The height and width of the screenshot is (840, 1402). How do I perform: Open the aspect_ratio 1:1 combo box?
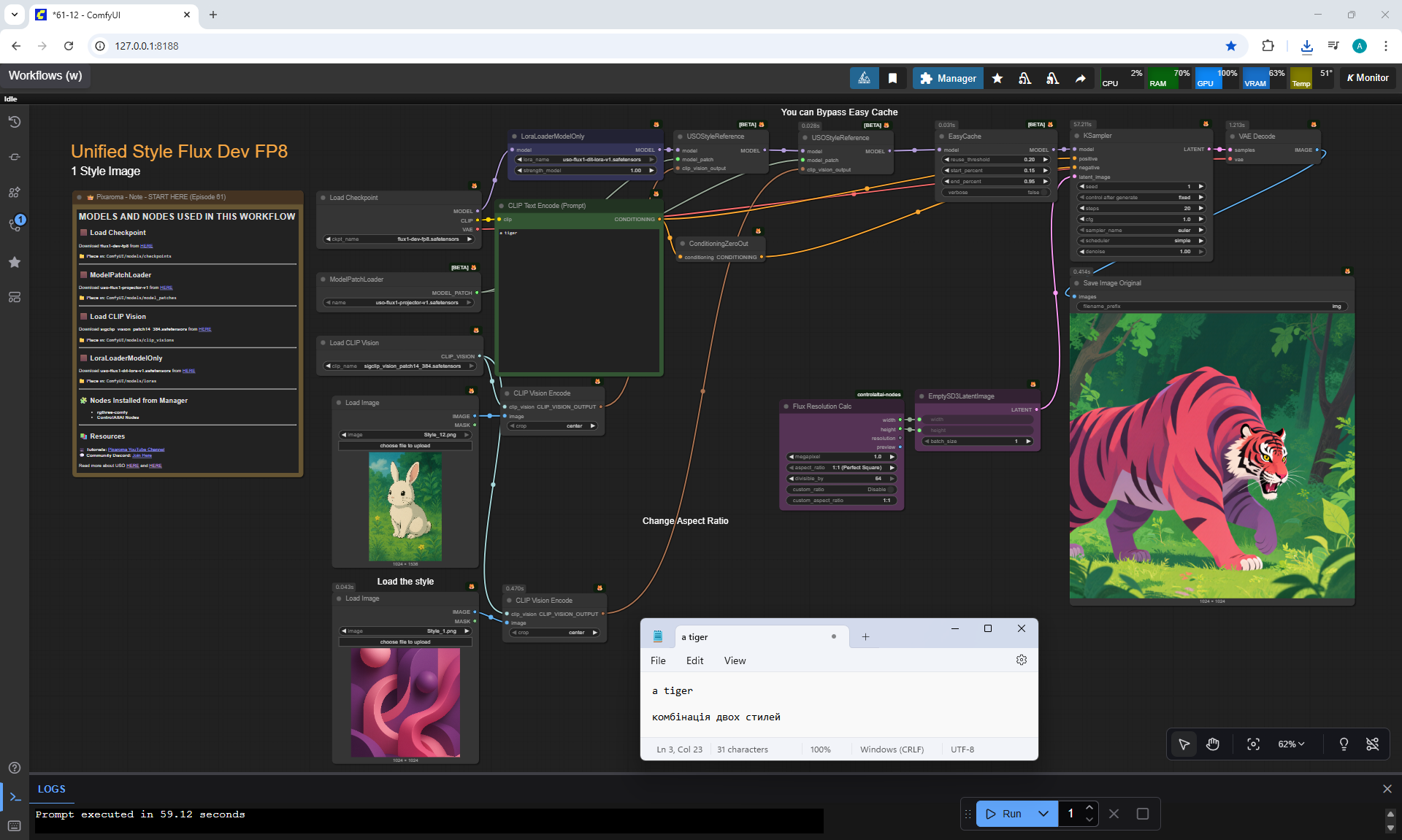click(841, 468)
